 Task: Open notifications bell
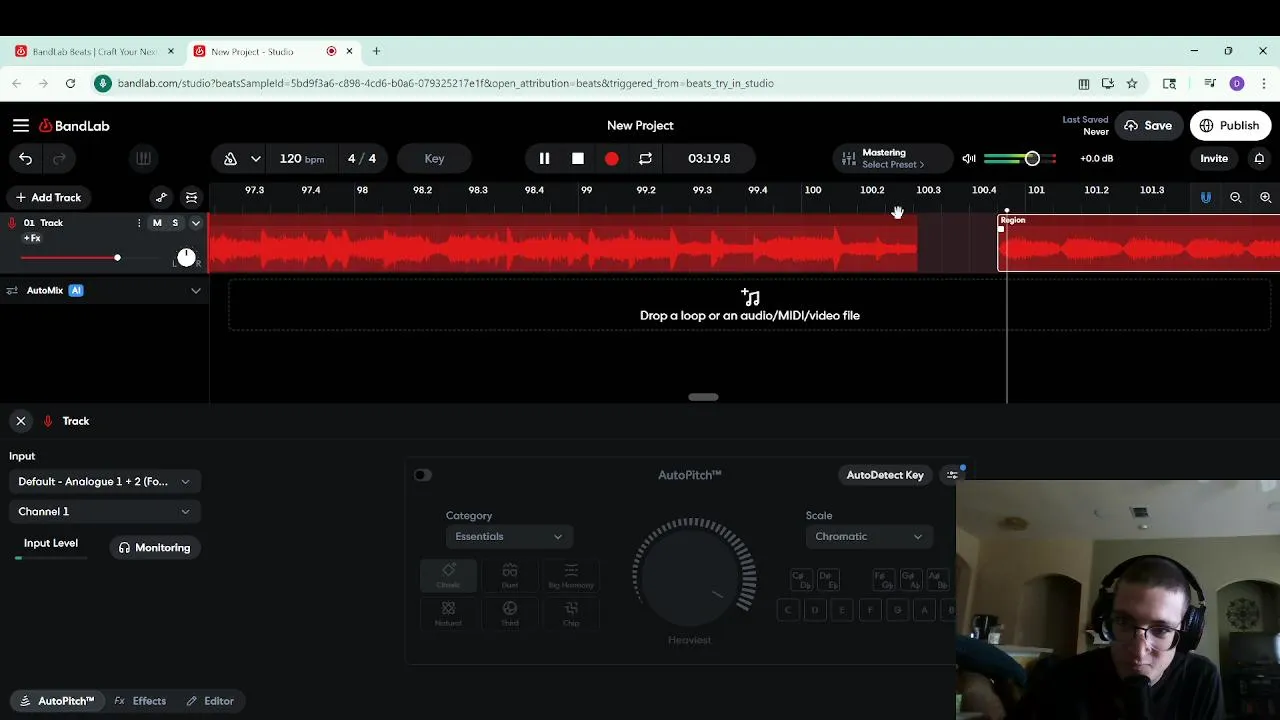[x=1259, y=158]
